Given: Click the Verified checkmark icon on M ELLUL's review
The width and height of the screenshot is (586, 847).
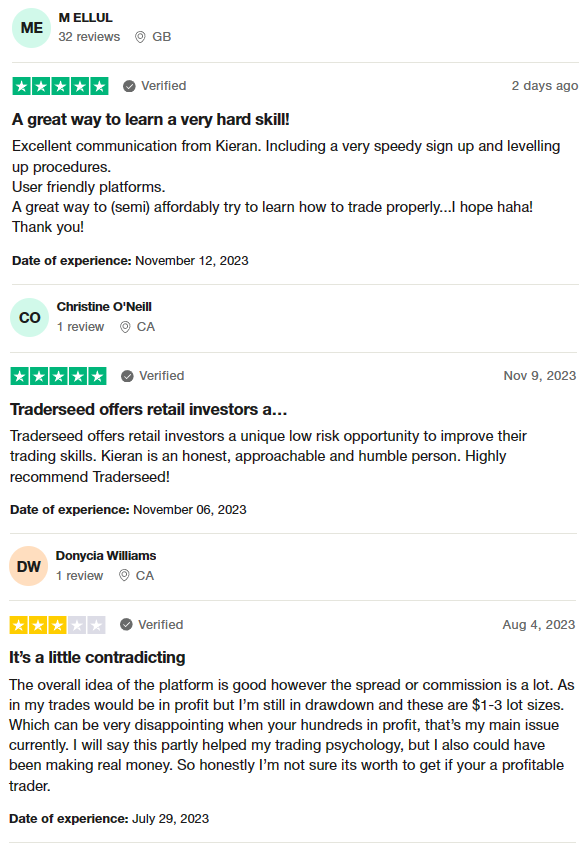Looking at the screenshot, I should (129, 86).
